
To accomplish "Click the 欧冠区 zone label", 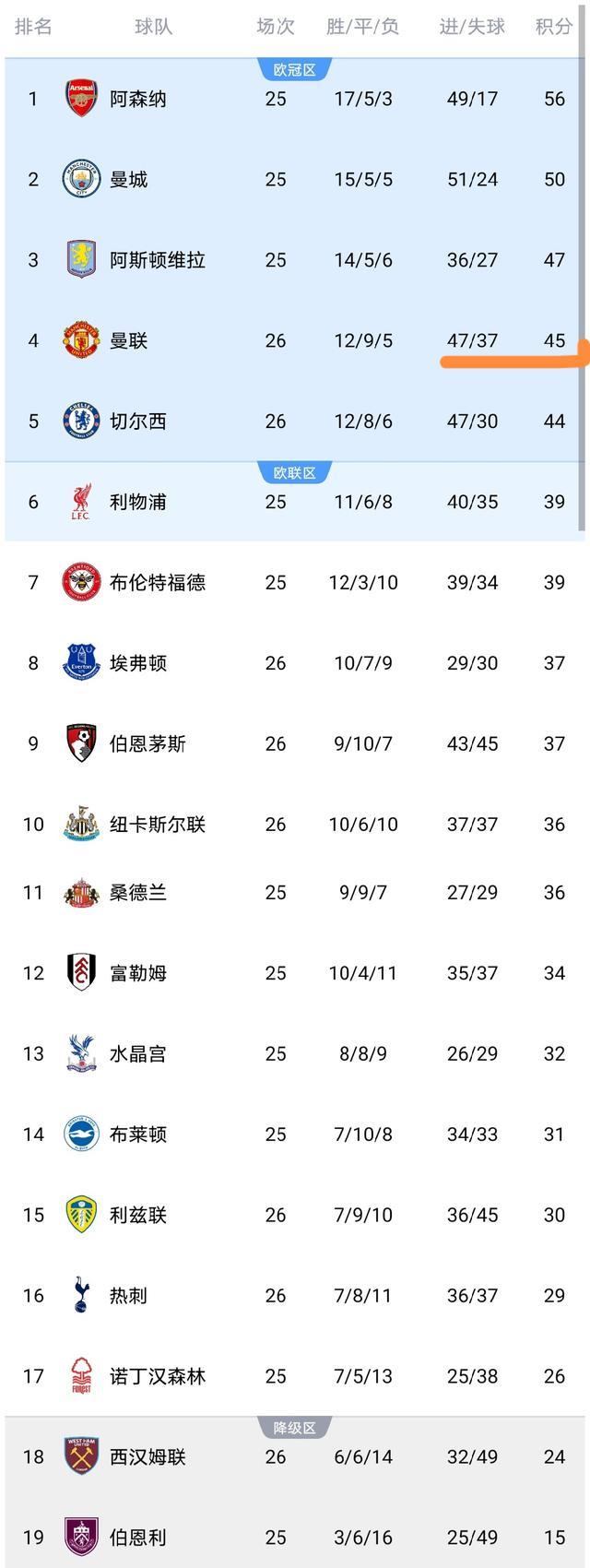I will click(295, 70).
